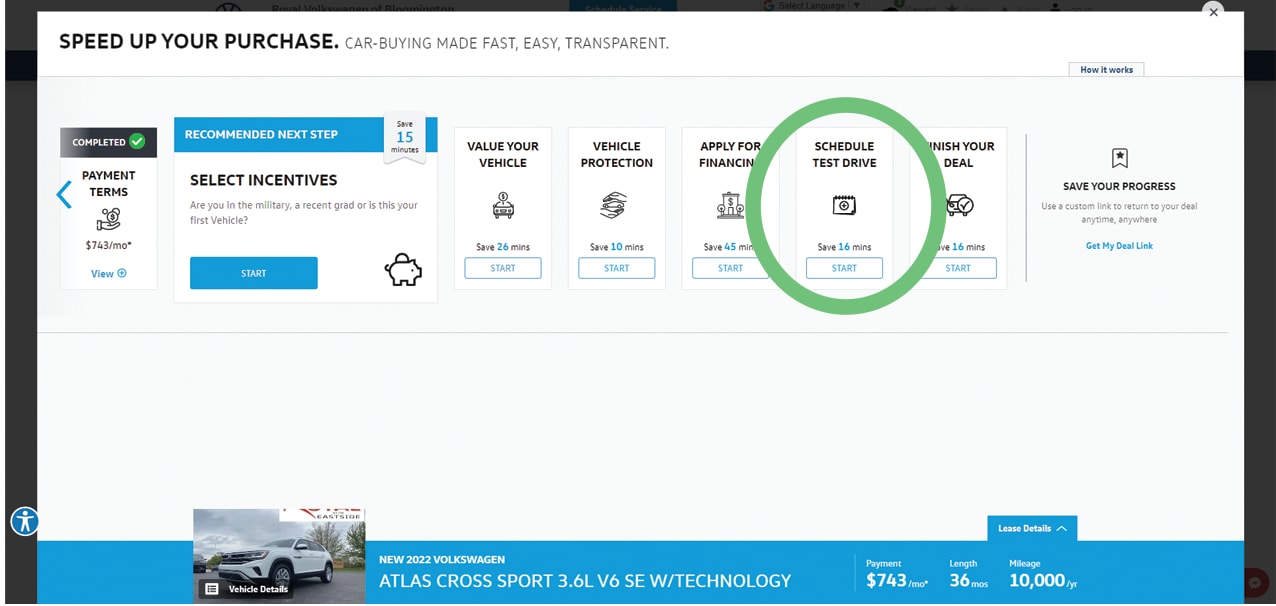Start Value Your Vehicle step
The width and height of the screenshot is (1276, 606).
(503, 268)
